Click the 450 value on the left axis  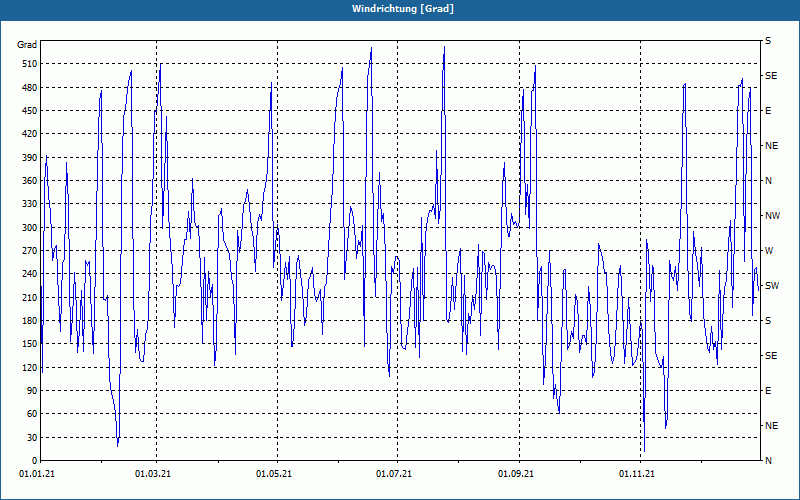point(30,111)
